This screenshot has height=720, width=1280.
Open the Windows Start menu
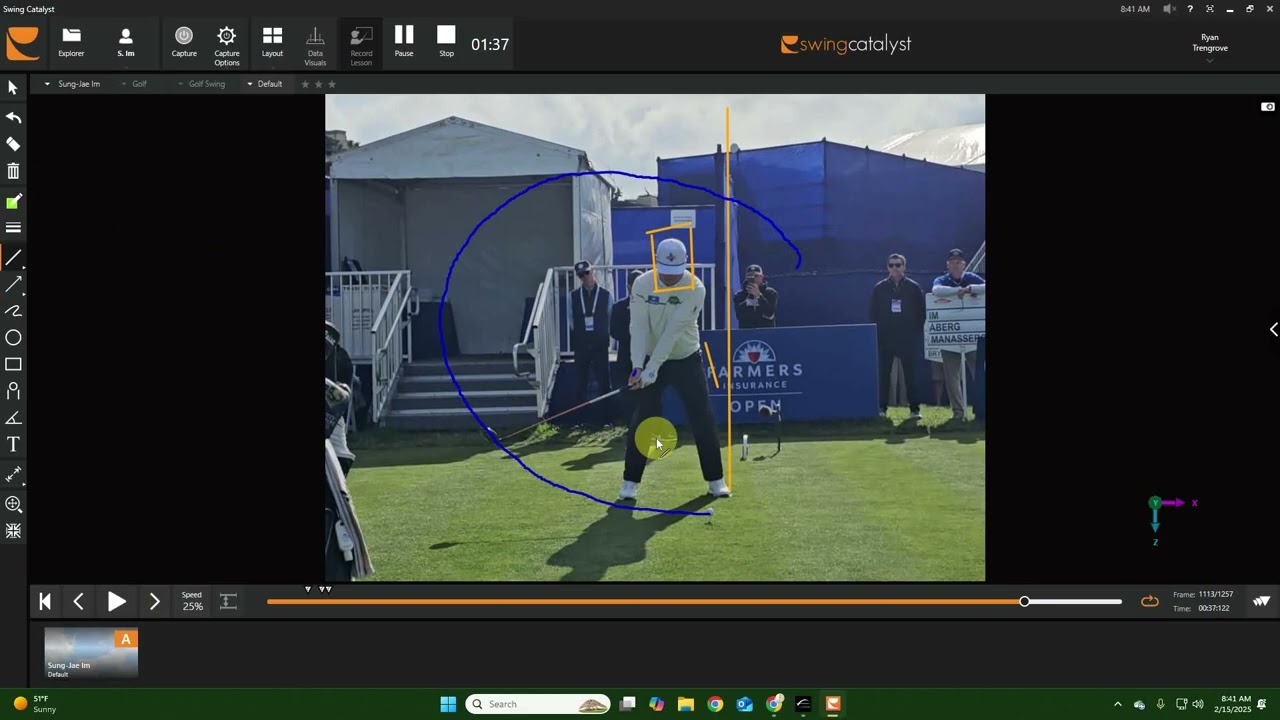448,704
